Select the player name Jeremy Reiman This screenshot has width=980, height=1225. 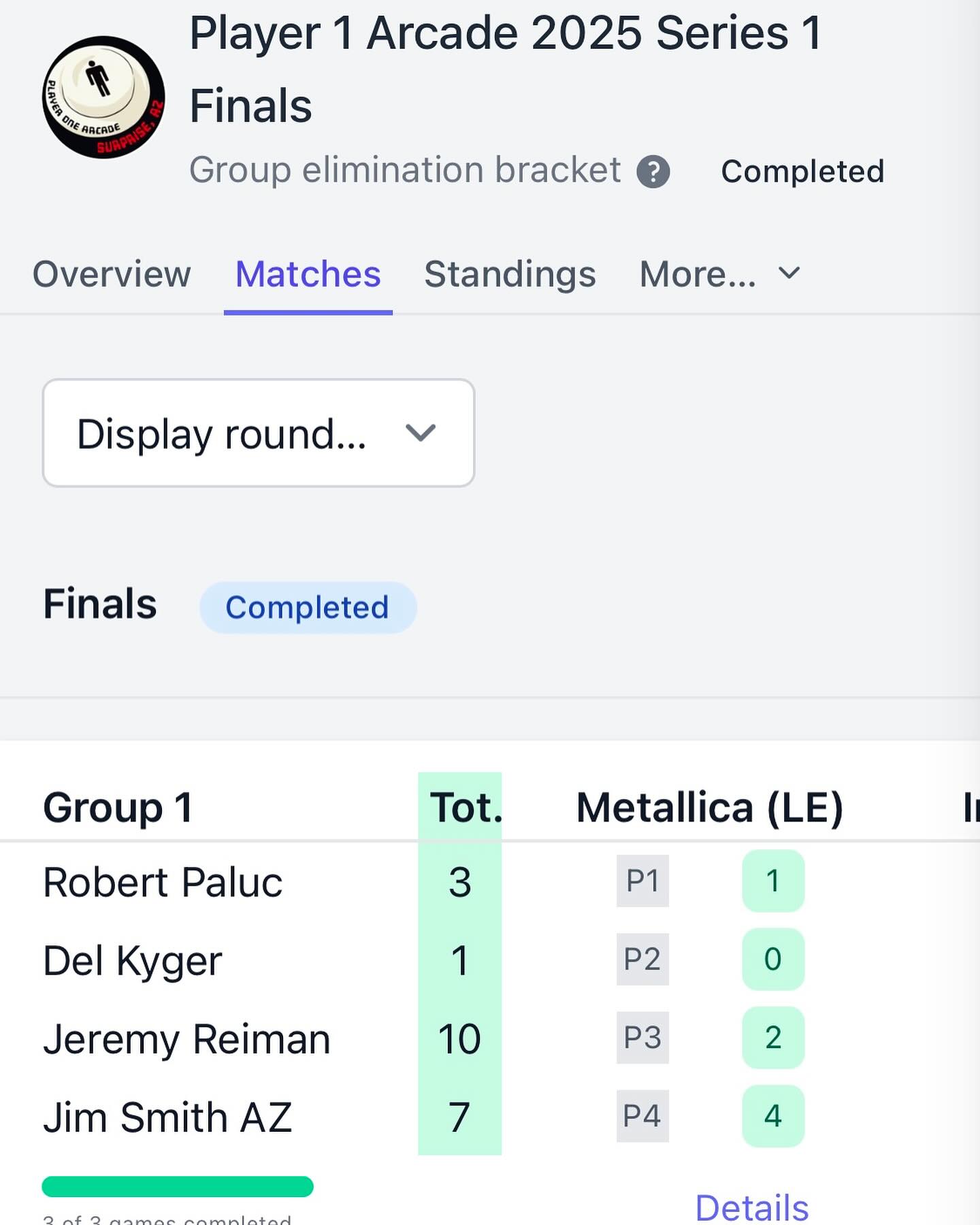coord(186,1039)
